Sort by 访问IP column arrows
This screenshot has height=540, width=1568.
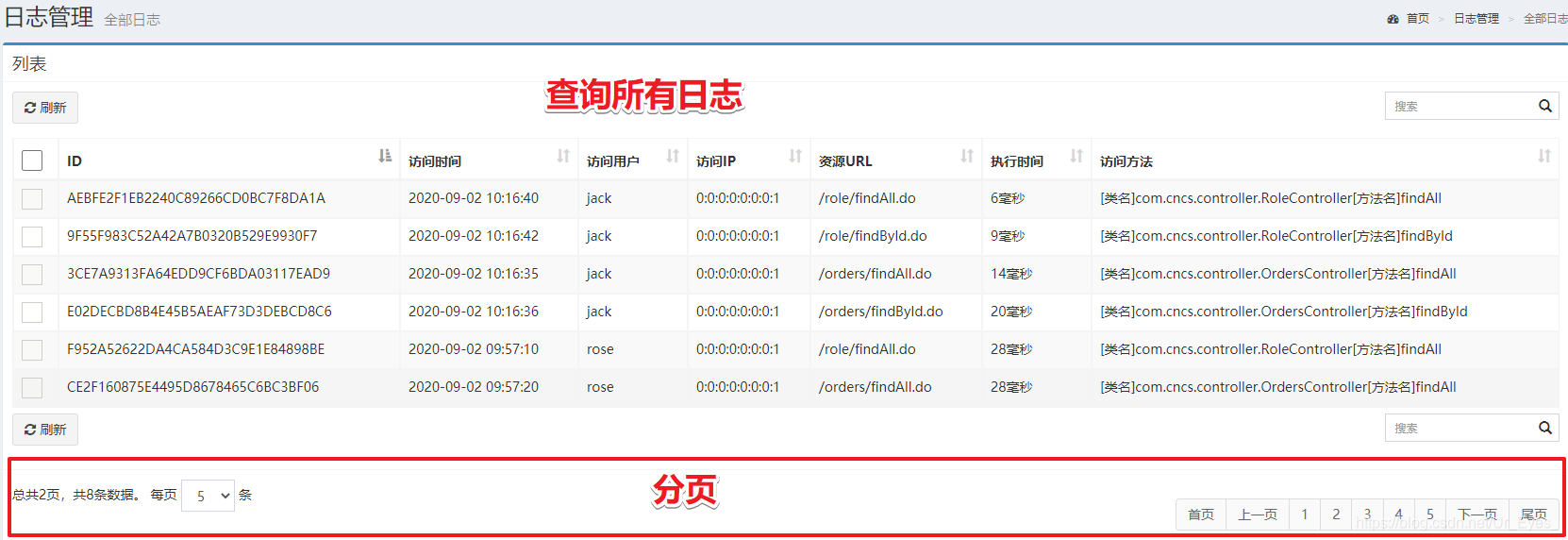795,156
